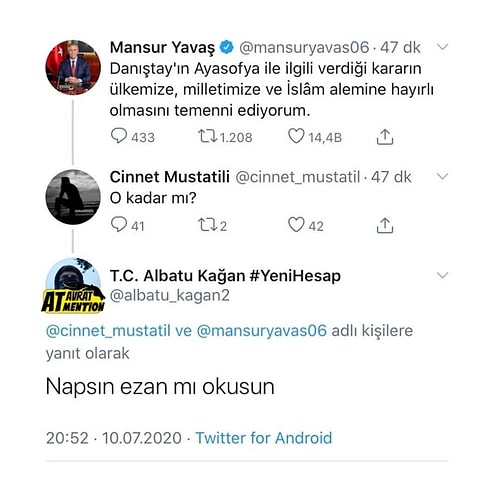
Task: Share Mansur Yavaş's tweet
Action: tap(385, 137)
